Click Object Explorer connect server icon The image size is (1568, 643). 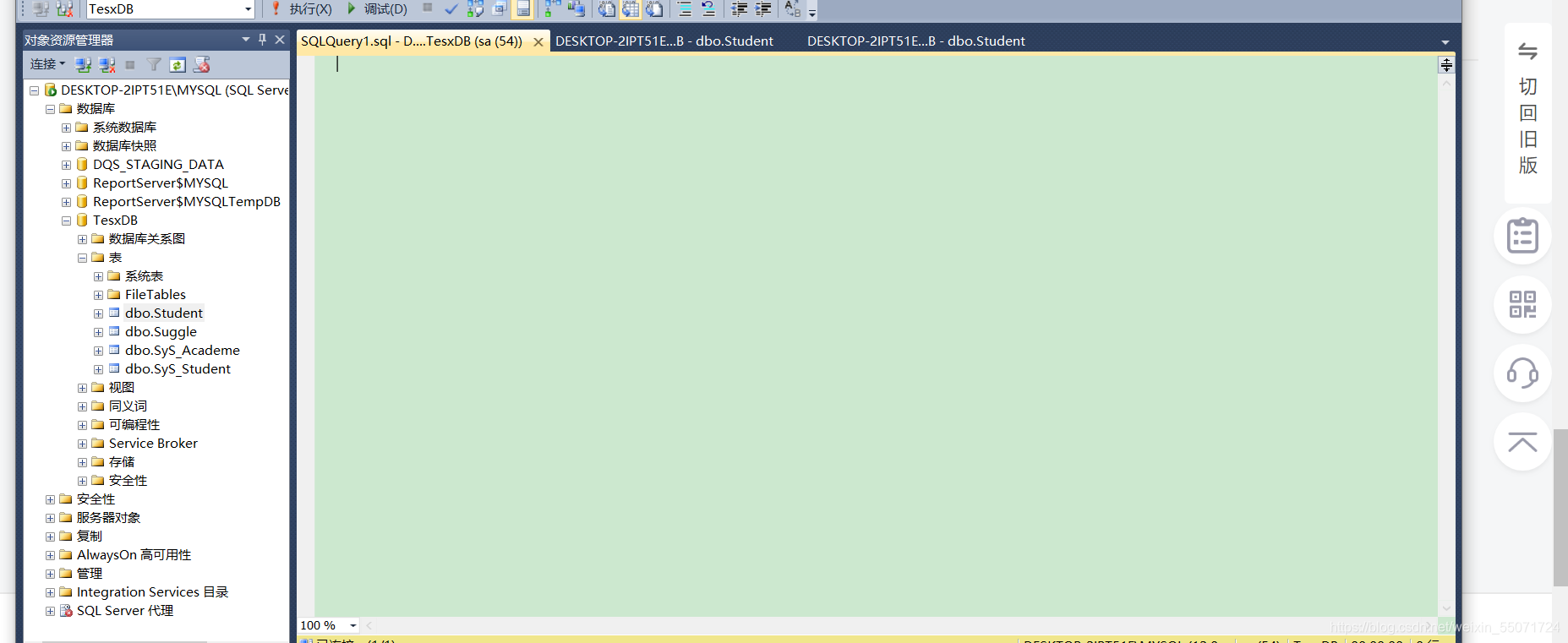(x=83, y=64)
